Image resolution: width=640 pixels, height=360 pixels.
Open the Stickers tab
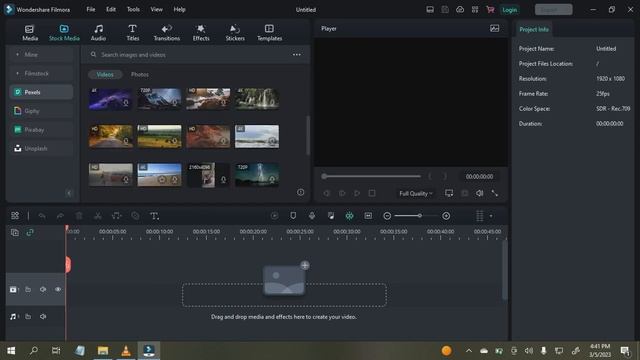(x=235, y=33)
